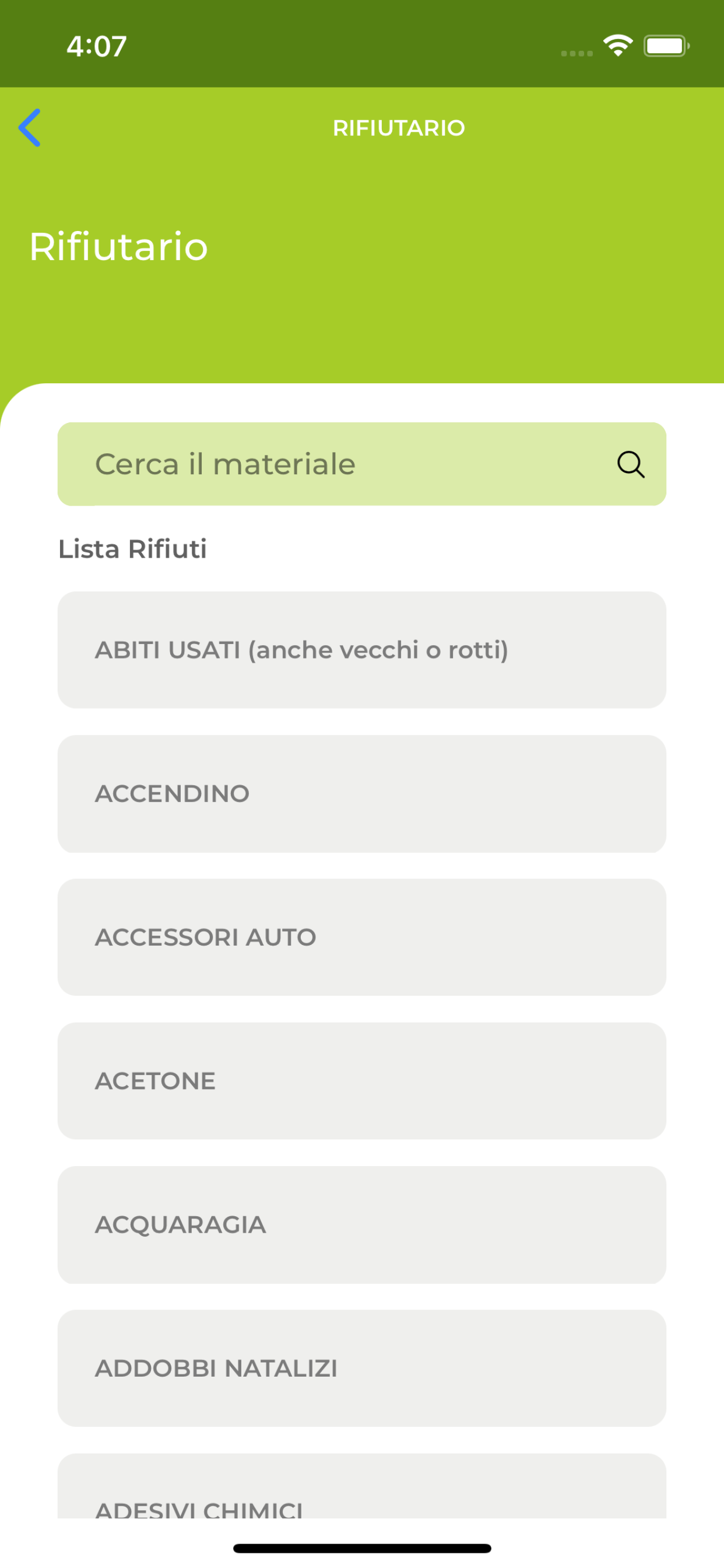Open ABITI USATI waste entry
Image resolution: width=724 pixels, height=1568 pixels.
coord(362,649)
